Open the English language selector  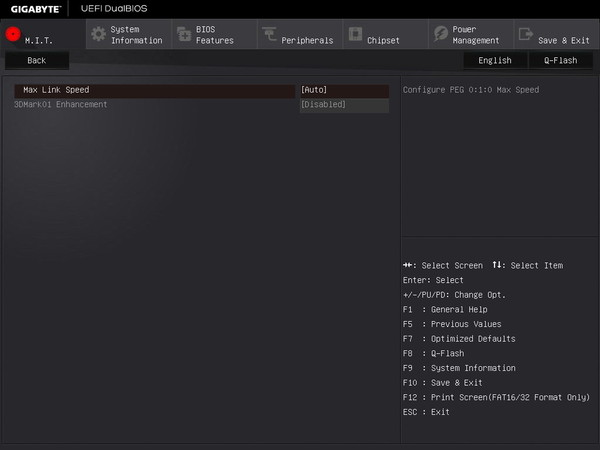[495, 60]
